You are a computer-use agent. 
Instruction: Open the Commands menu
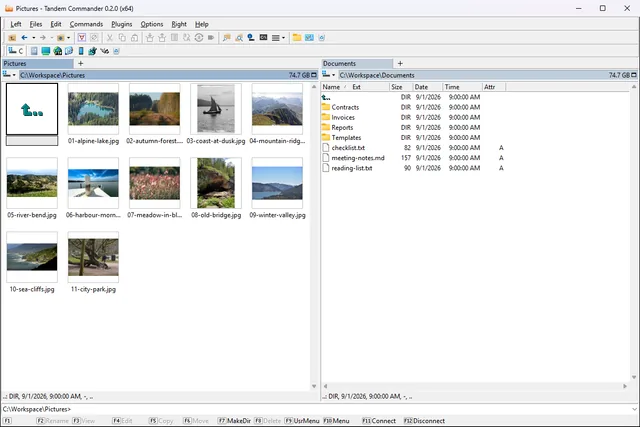86,24
